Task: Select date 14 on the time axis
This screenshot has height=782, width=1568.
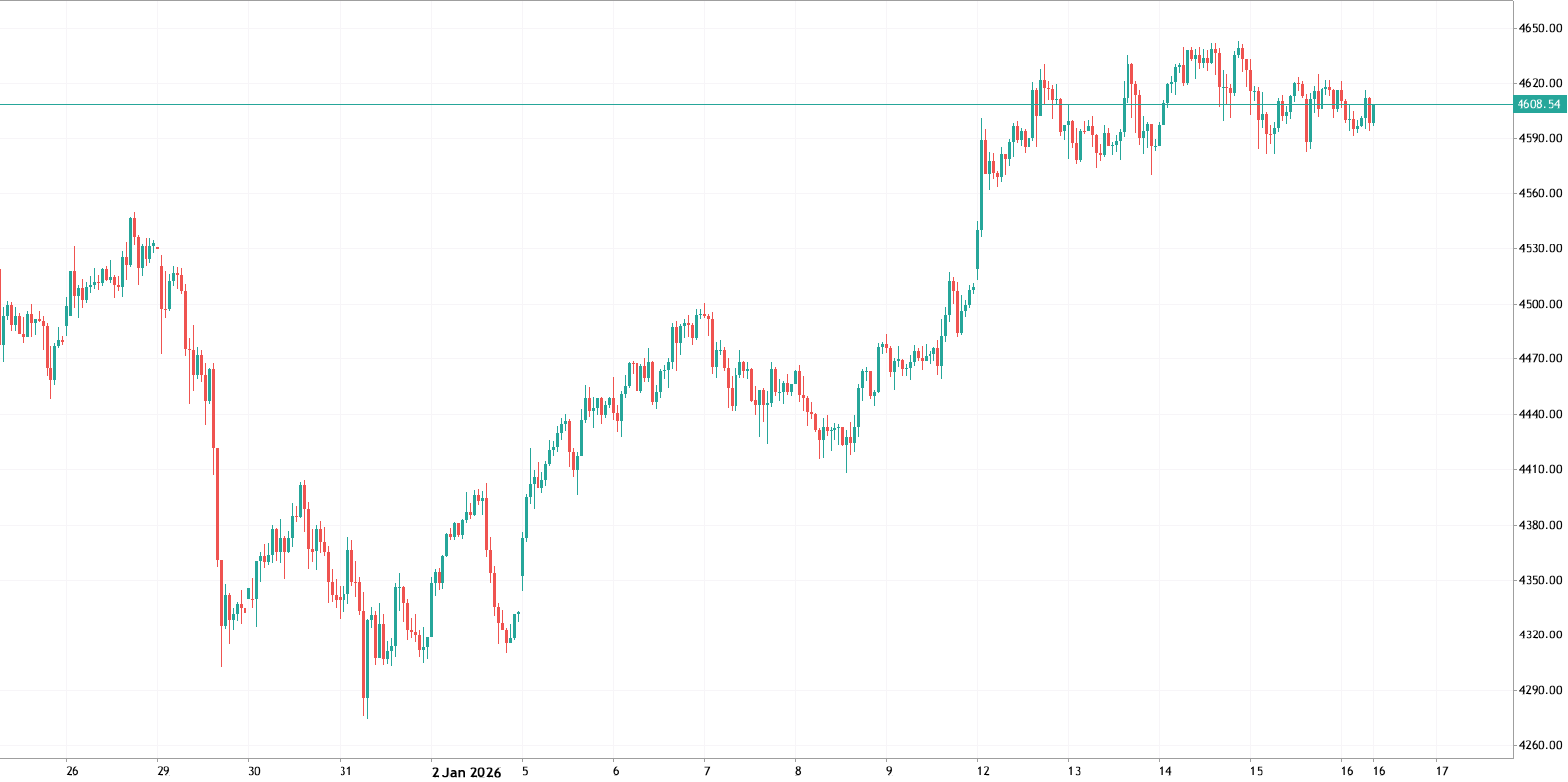Action: tap(1165, 772)
